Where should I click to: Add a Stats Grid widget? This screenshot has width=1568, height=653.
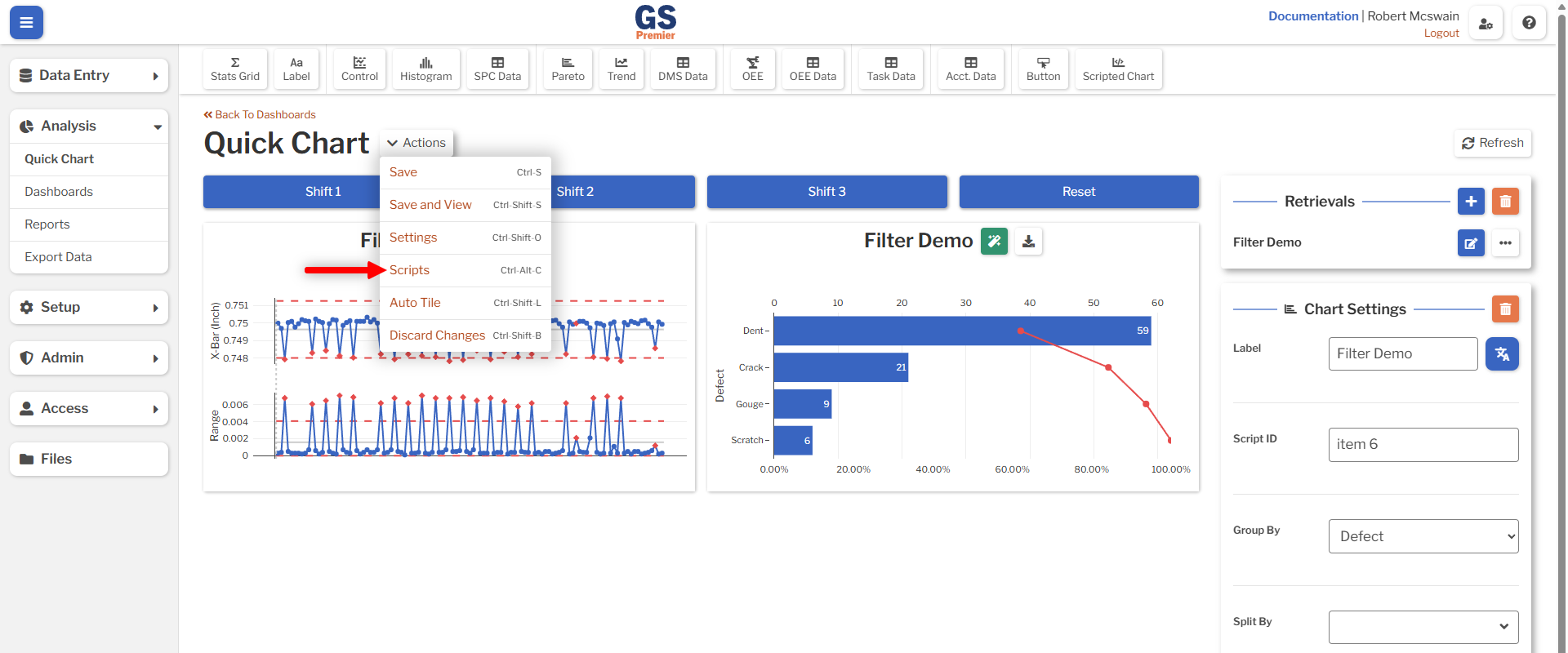pos(235,69)
